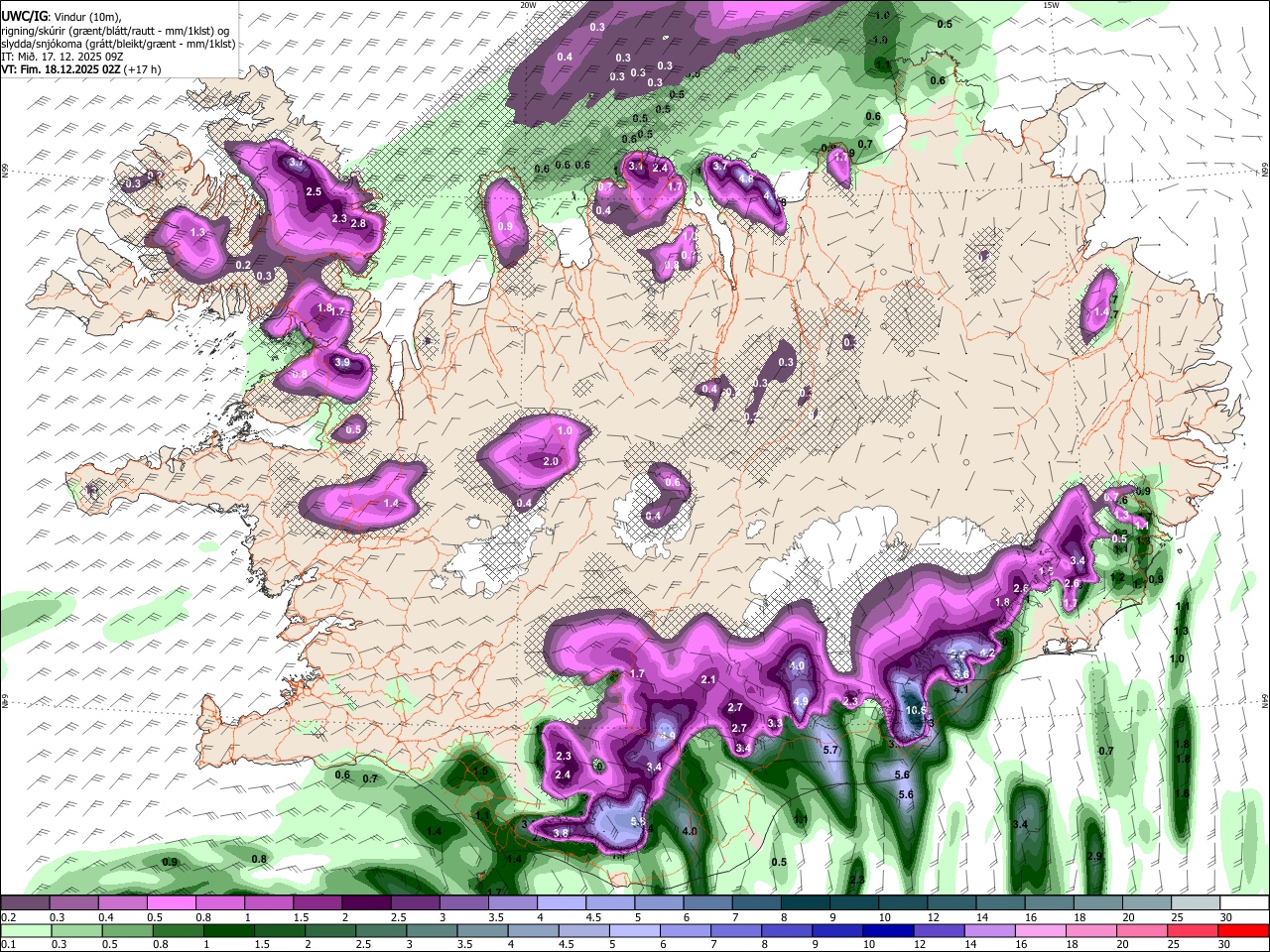Click the 'slydda/snjókoma' legend description line
Viewport: 1270px width, 952px height.
[118, 44]
